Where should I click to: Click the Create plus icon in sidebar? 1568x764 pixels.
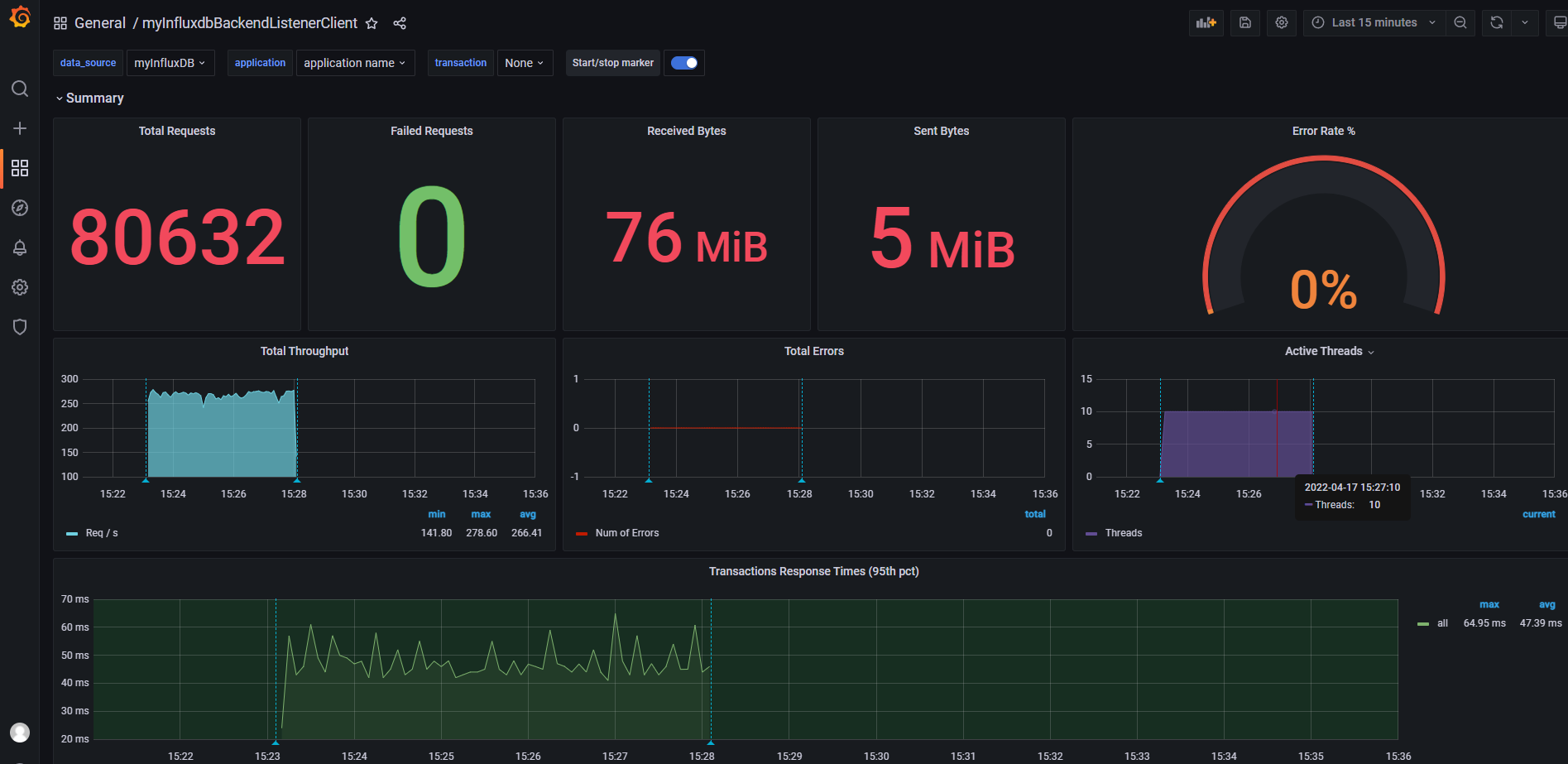[20, 128]
